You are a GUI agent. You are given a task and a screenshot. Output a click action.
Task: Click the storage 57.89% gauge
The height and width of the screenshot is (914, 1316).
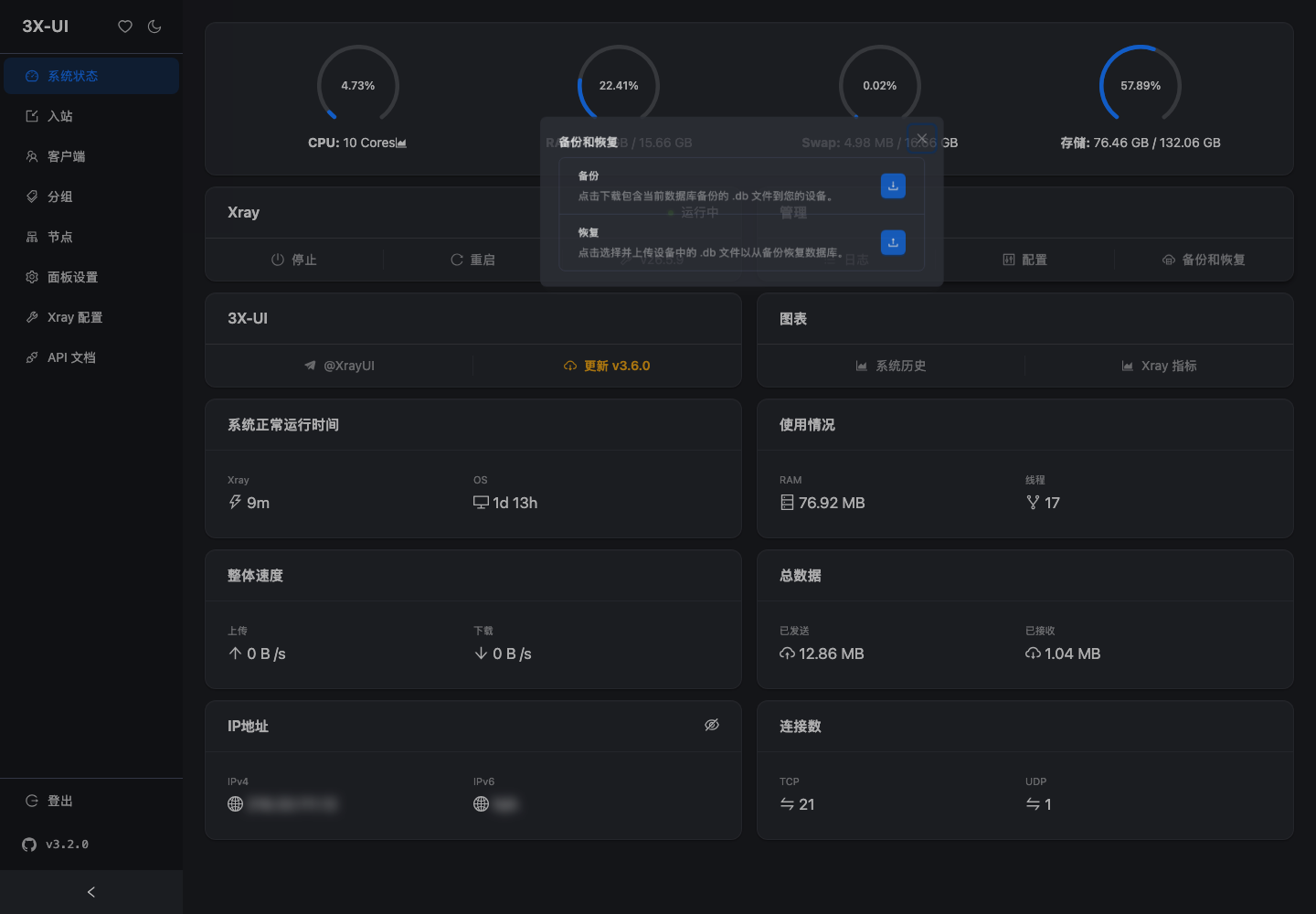point(1141,86)
